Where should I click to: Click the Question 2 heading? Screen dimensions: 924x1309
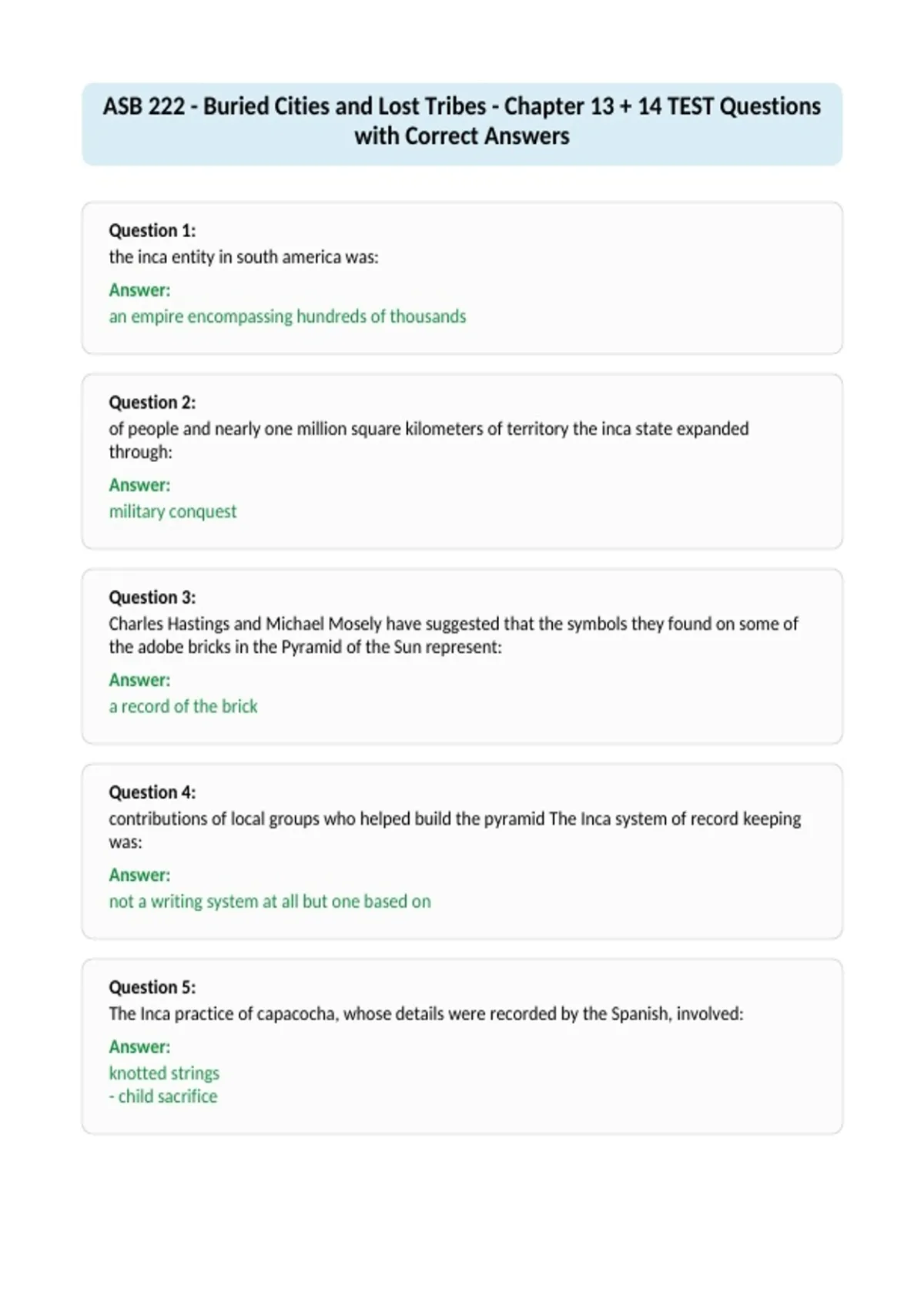(152, 402)
